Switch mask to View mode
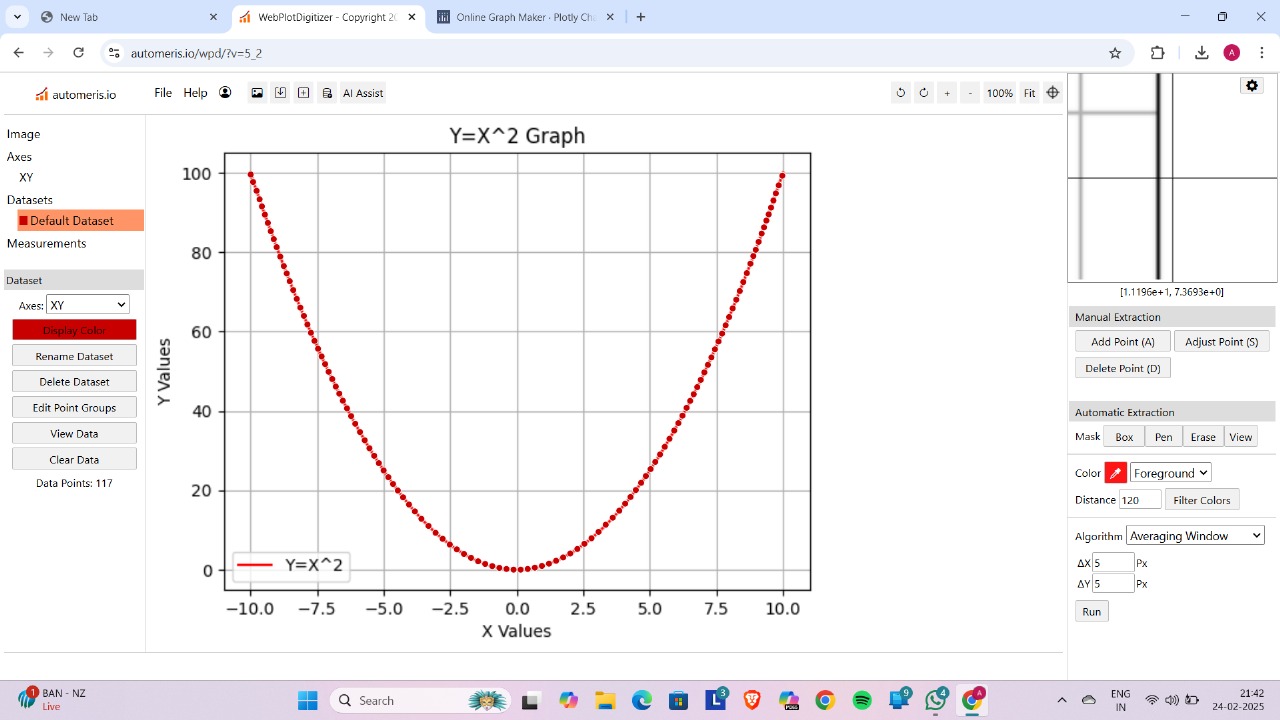The height and width of the screenshot is (720, 1280). (x=1240, y=436)
